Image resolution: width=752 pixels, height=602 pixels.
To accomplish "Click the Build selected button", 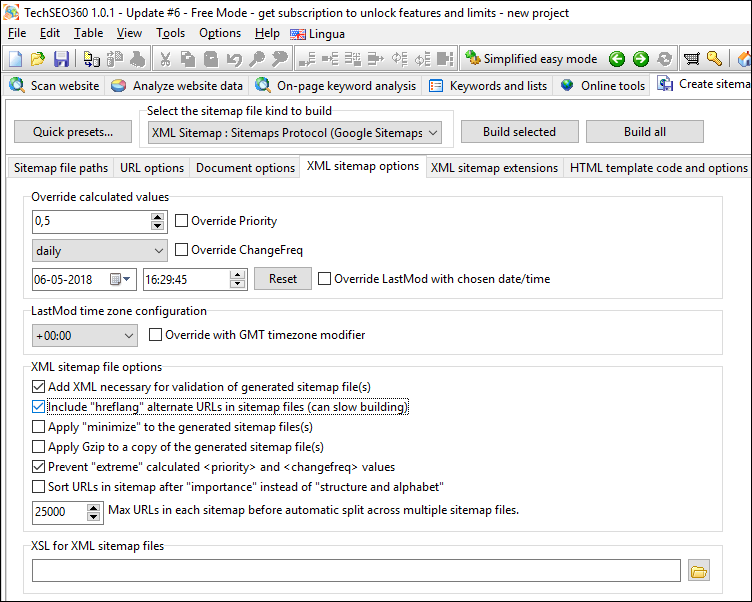I will coord(519,132).
